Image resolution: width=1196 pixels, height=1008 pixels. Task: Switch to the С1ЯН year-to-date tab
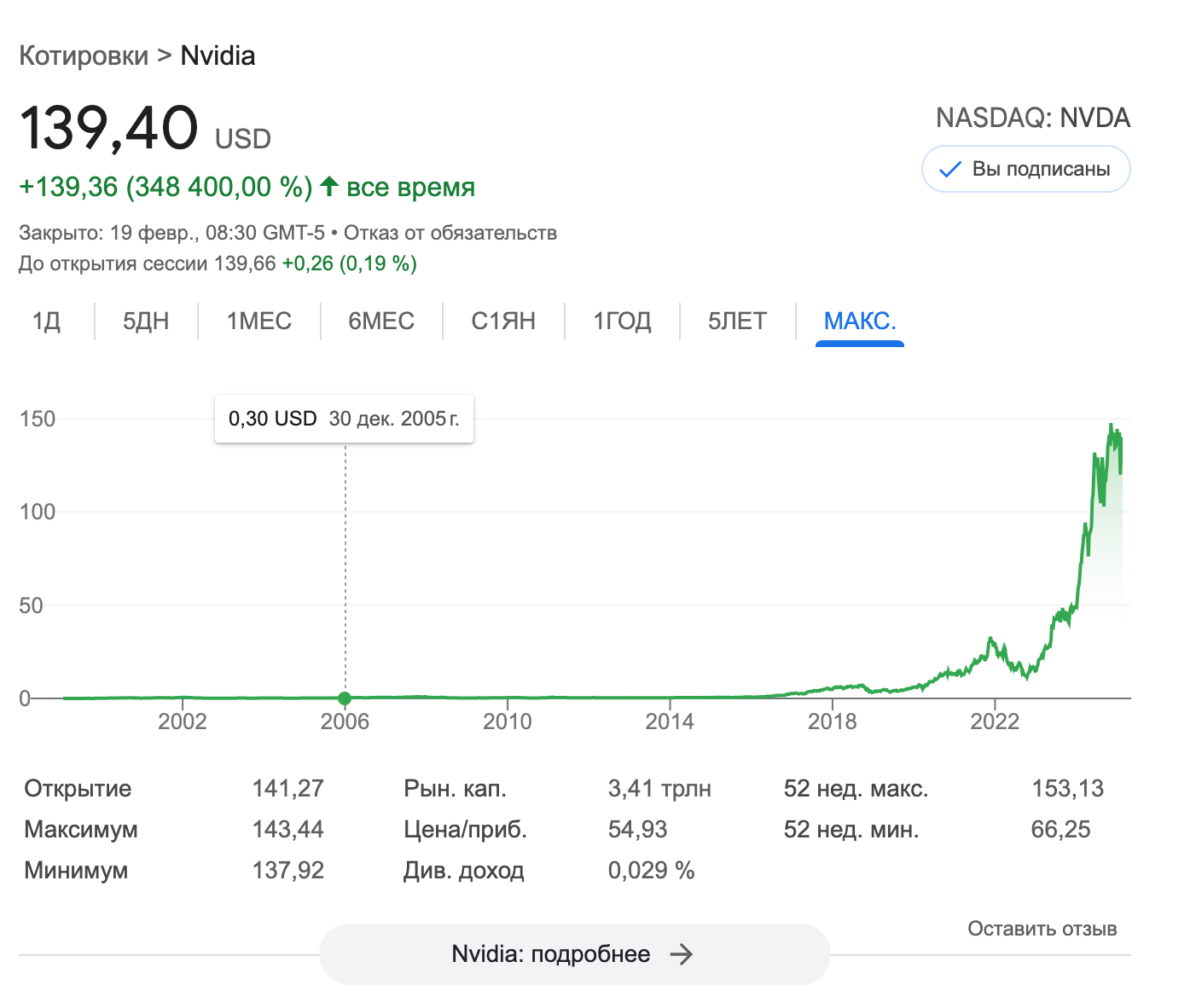[503, 321]
